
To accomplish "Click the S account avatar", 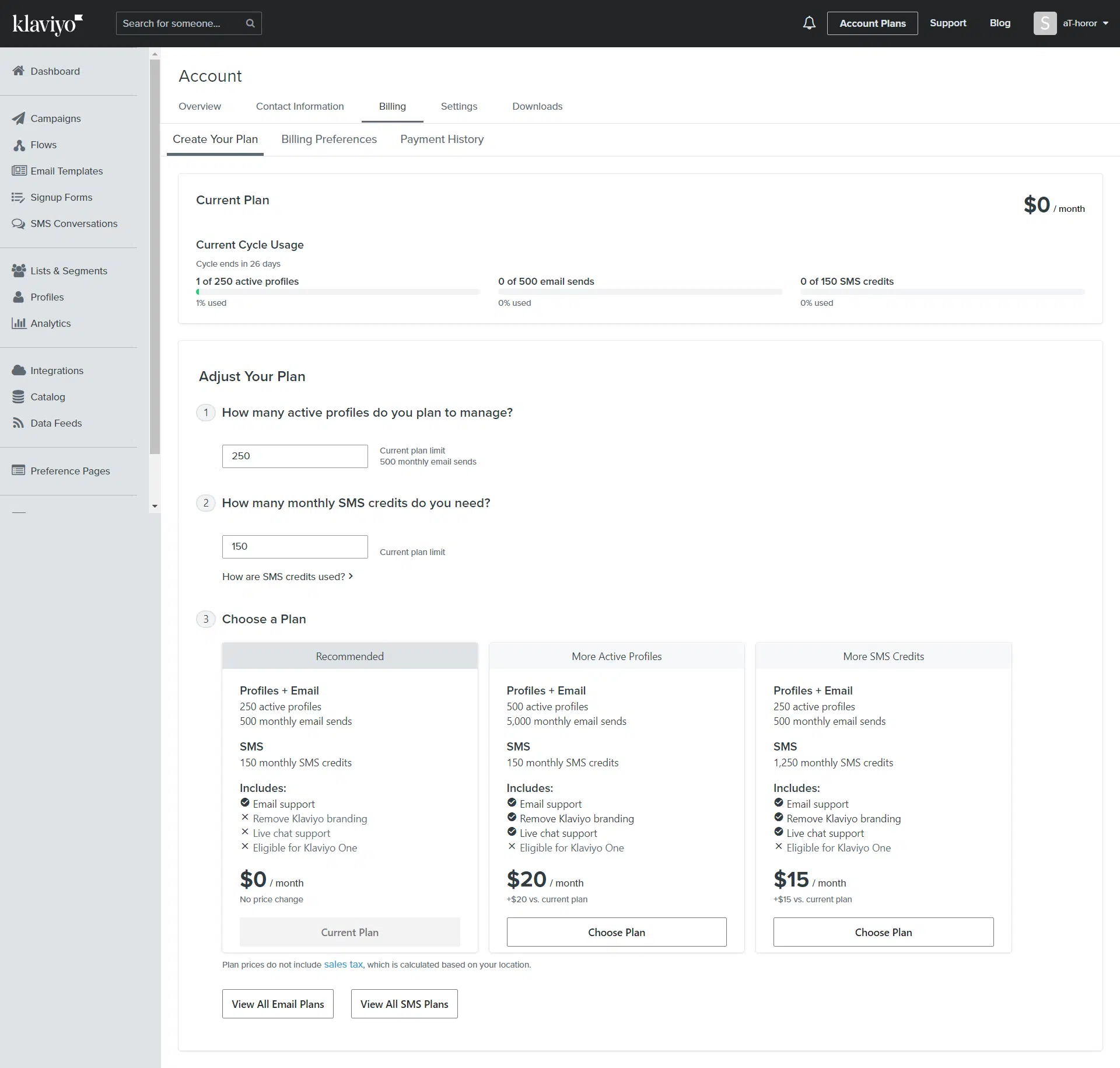I will [x=1045, y=23].
